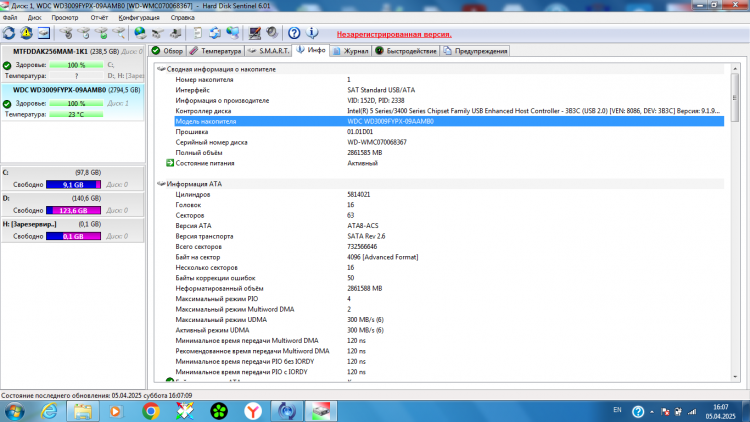The height and width of the screenshot is (422, 750).
Task: Click the globe with disk toolbar icon
Action: [140, 33]
